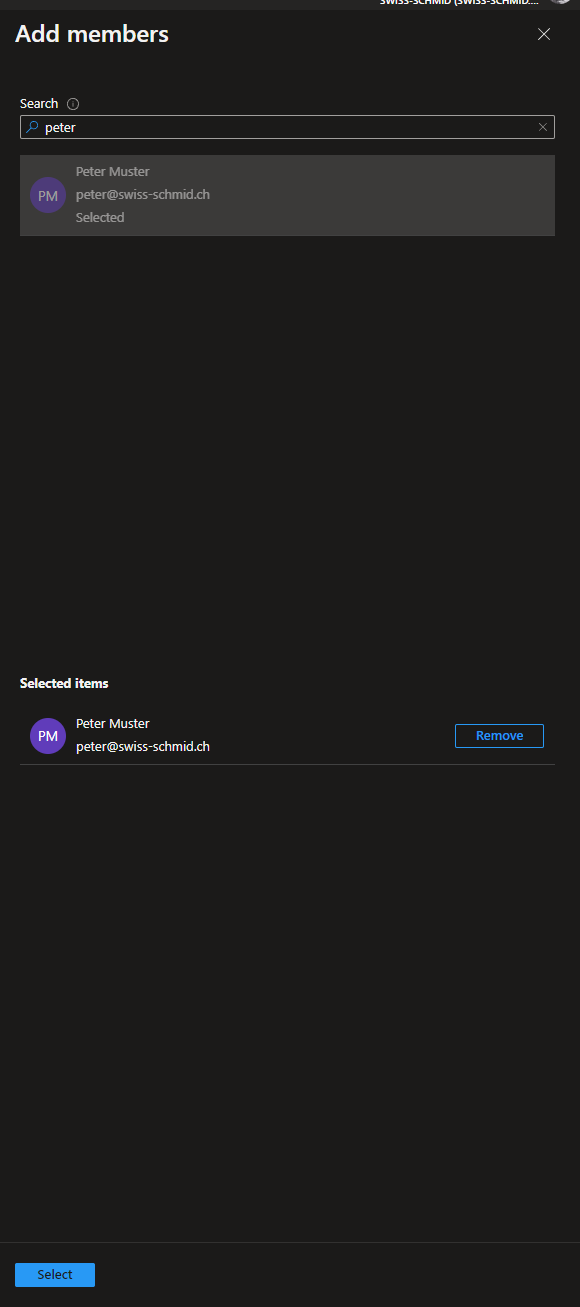Click the email under Selected items
The image size is (580, 1307).
click(x=143, y=747)
